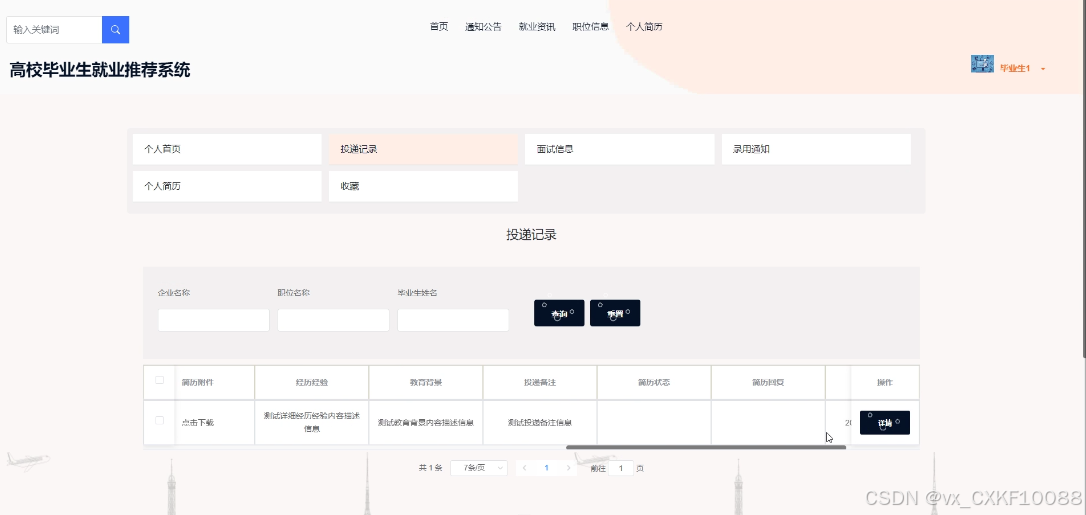This screenshot has width=1086, height=515.
Task: Click the 操作 column header
Action: [884, 382]
